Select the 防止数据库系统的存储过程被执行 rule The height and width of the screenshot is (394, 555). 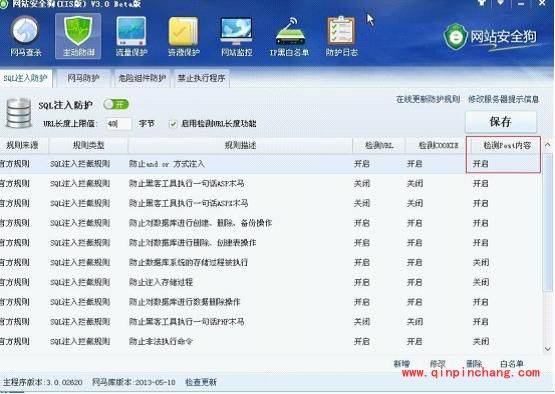tap(271, 262)
